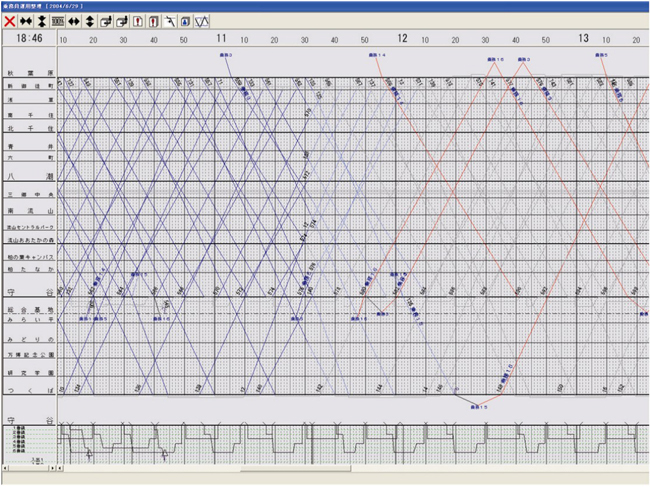
Task: Select the みどりの station label
Action: (30, 339)
